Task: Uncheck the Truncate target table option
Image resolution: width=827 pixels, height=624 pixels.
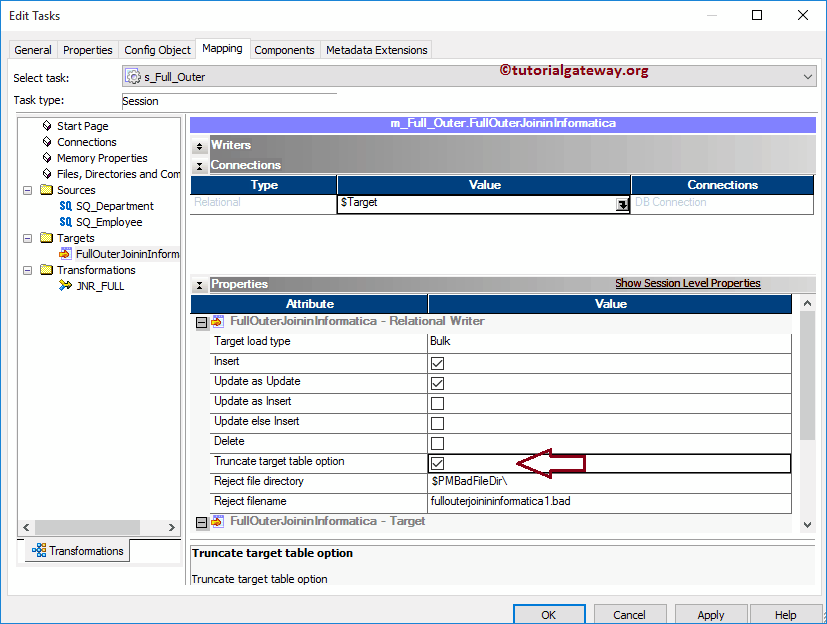Action: (x=437, y=462)
